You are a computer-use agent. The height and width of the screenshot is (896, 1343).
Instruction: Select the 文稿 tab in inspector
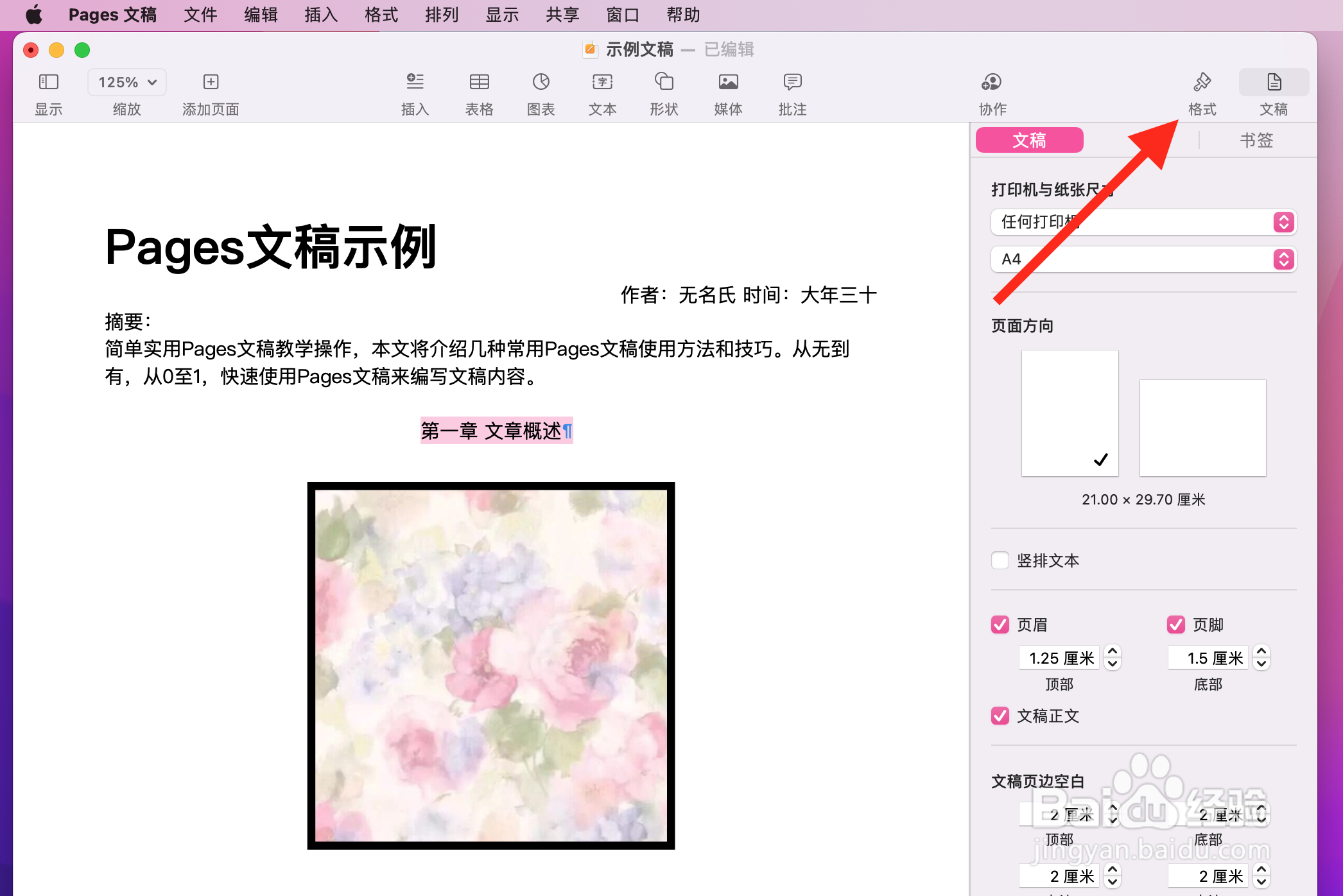click(1030, 140)
